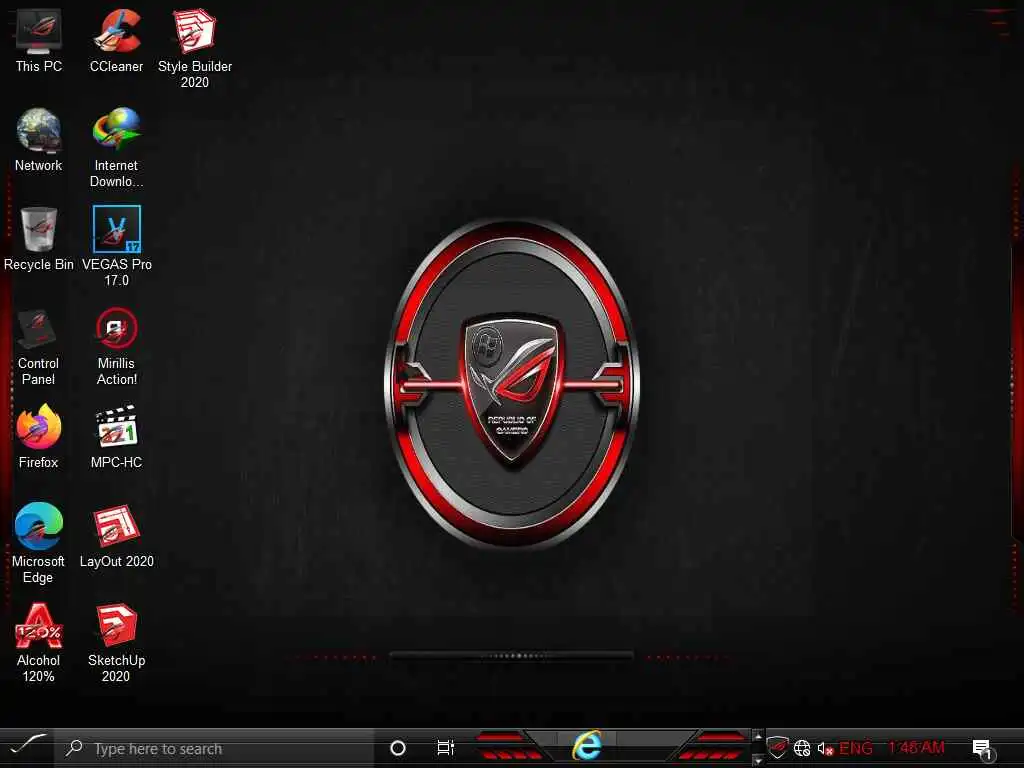Select the 'Style Builder 2020' label

(195, 74)
